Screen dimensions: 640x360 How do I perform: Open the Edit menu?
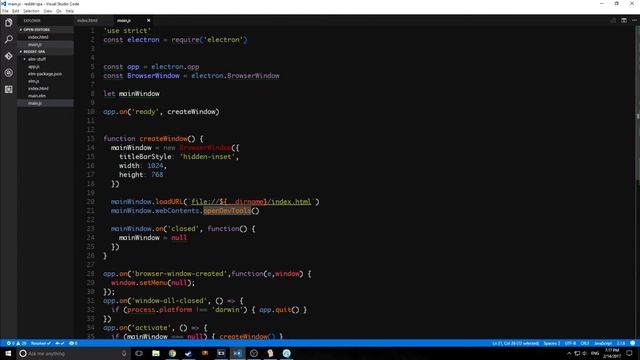tap(16, 11)
